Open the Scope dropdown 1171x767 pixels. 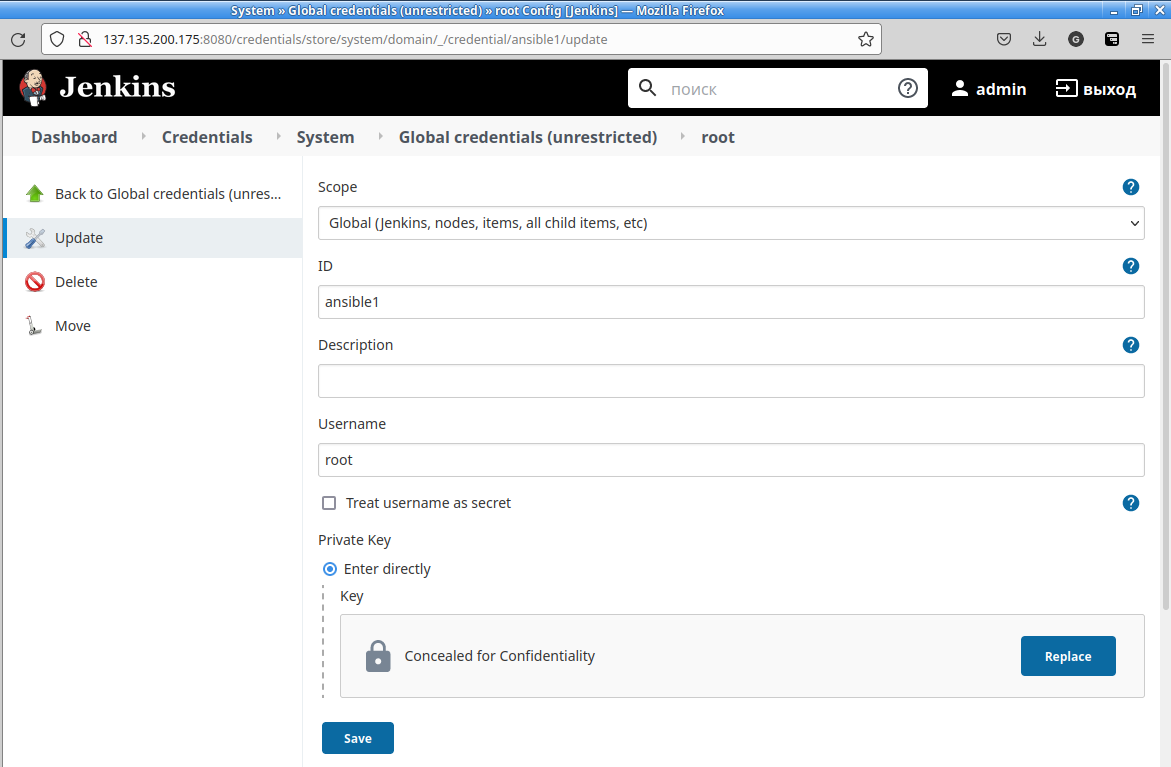pyautogui.click(x=731, y=223)
